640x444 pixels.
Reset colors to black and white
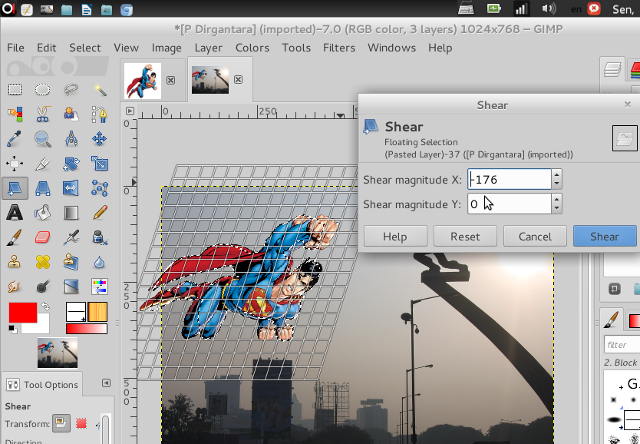(13, 329)
